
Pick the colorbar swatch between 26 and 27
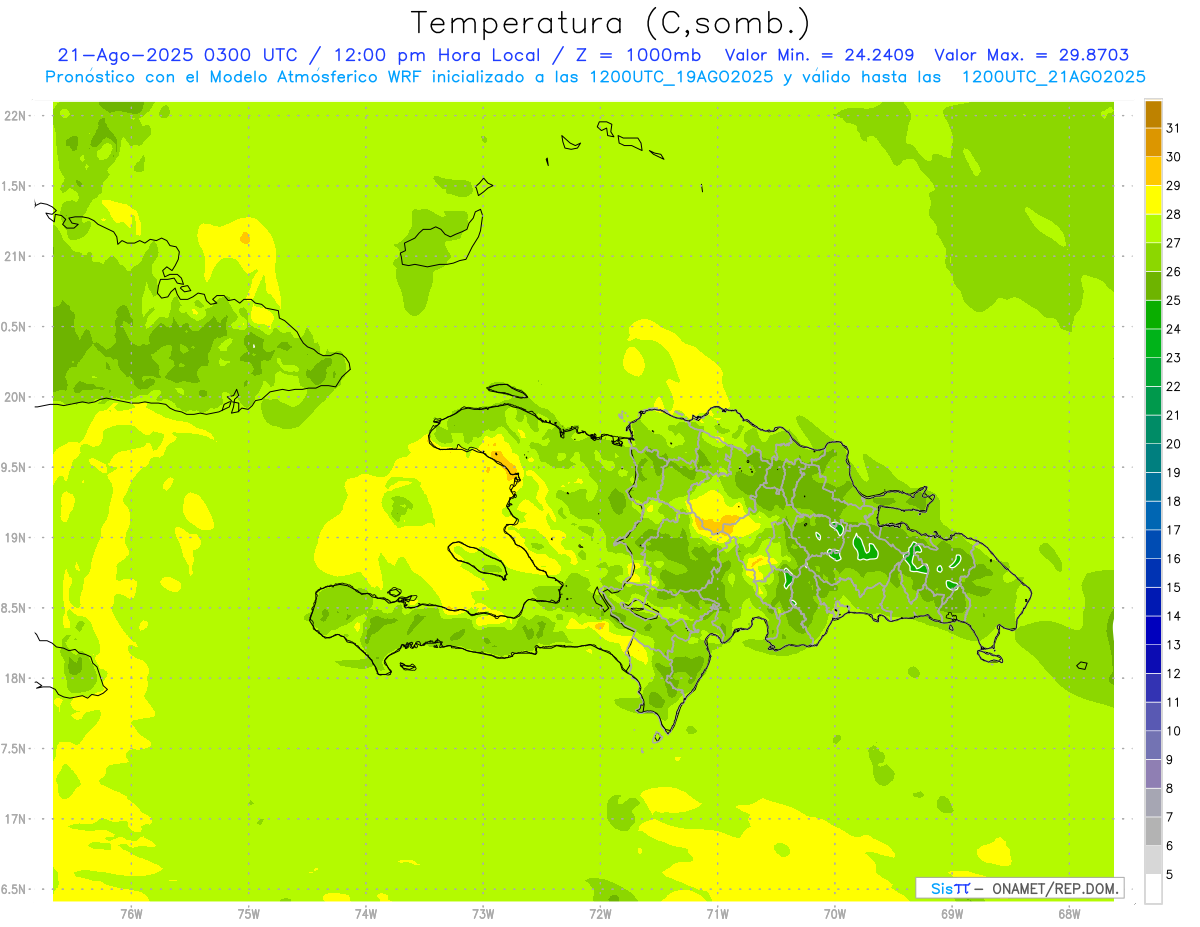click(x=1153, y=258)
